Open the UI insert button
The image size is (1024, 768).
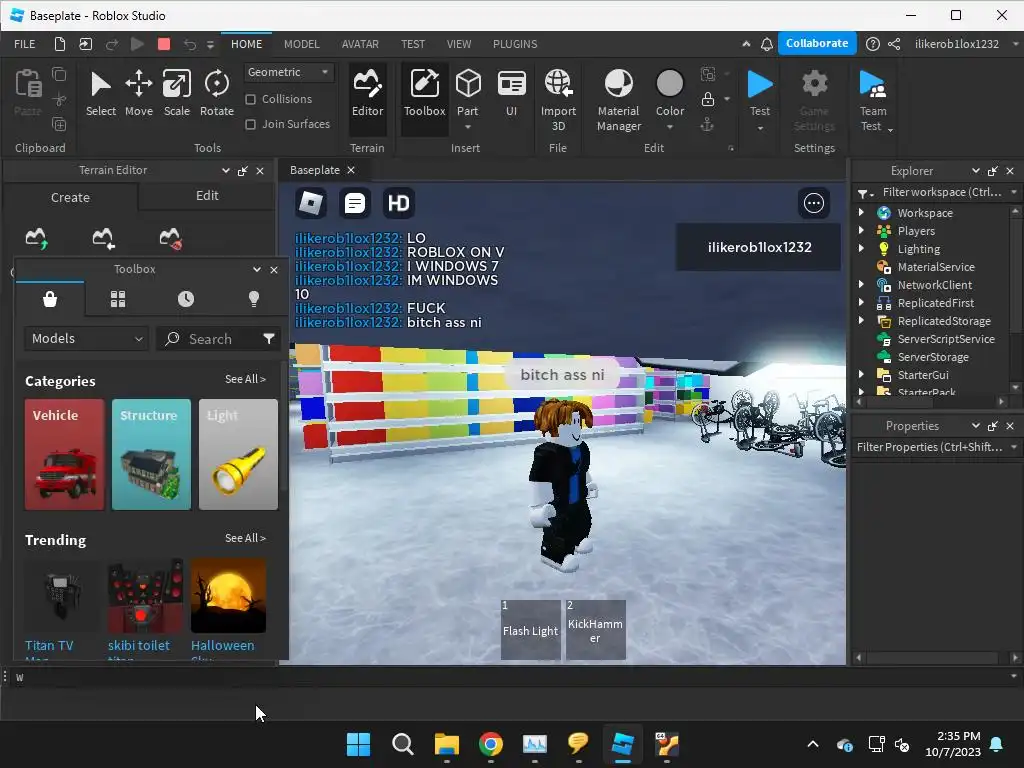(511, 95)
